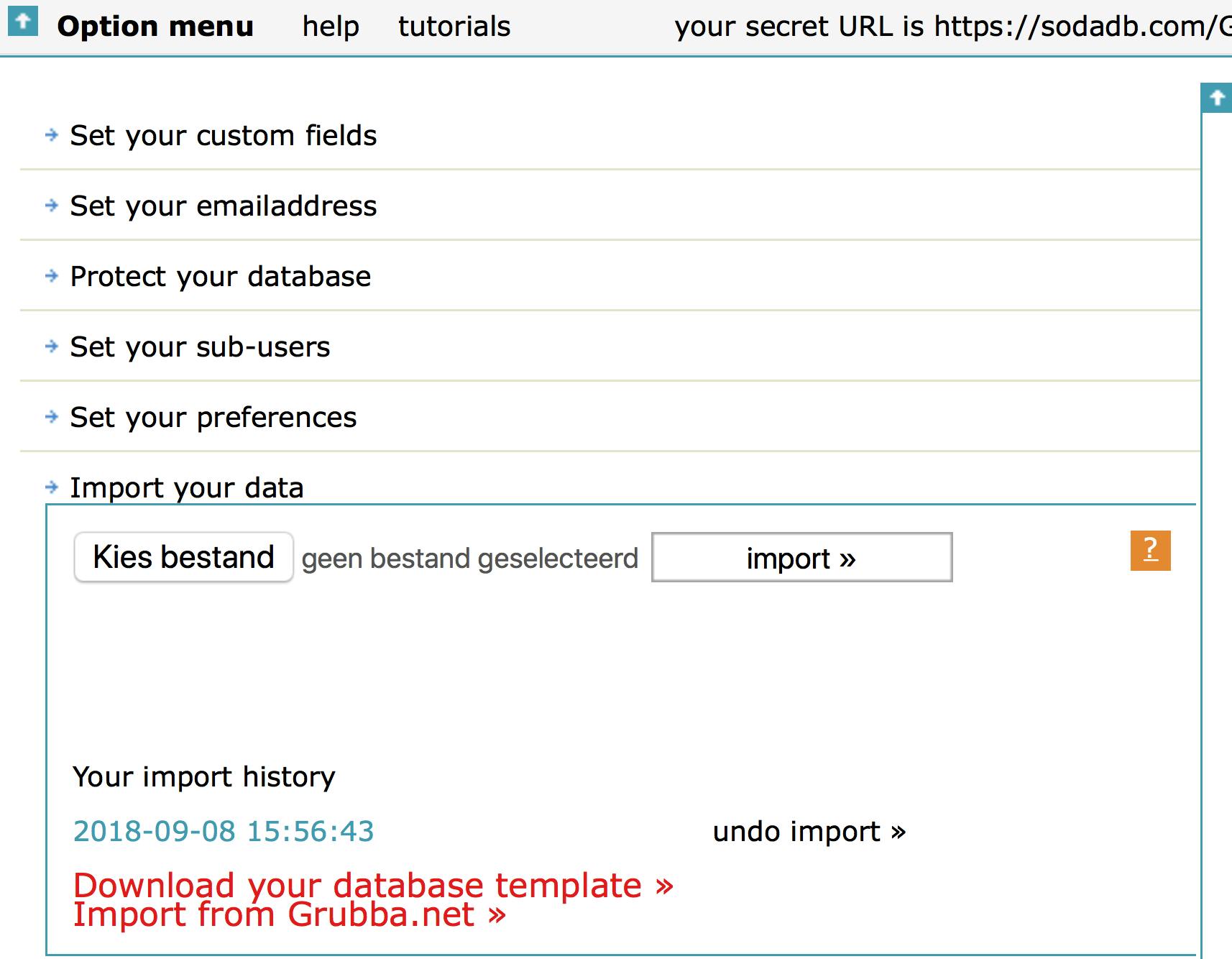Click arrow icon beside Set your emailaddress
The image size is (1232, 959).
point(52,206)
